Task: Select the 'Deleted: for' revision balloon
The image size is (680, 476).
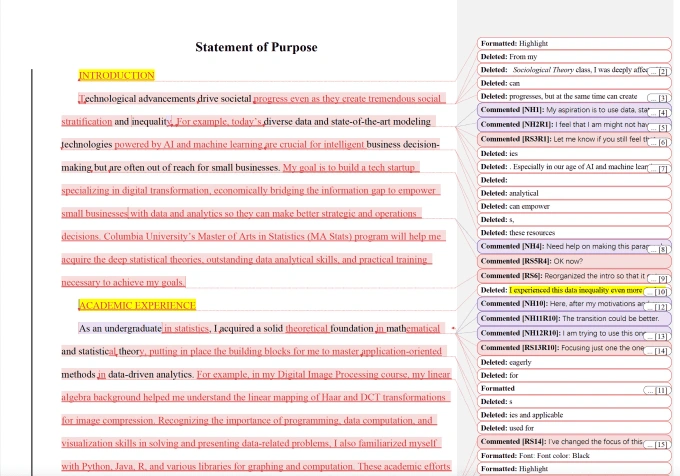Action: click(x=574, y=375)
